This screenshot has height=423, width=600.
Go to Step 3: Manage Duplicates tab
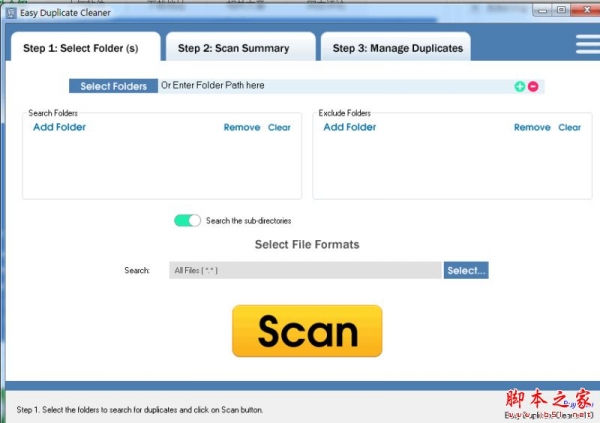[395, 48]
